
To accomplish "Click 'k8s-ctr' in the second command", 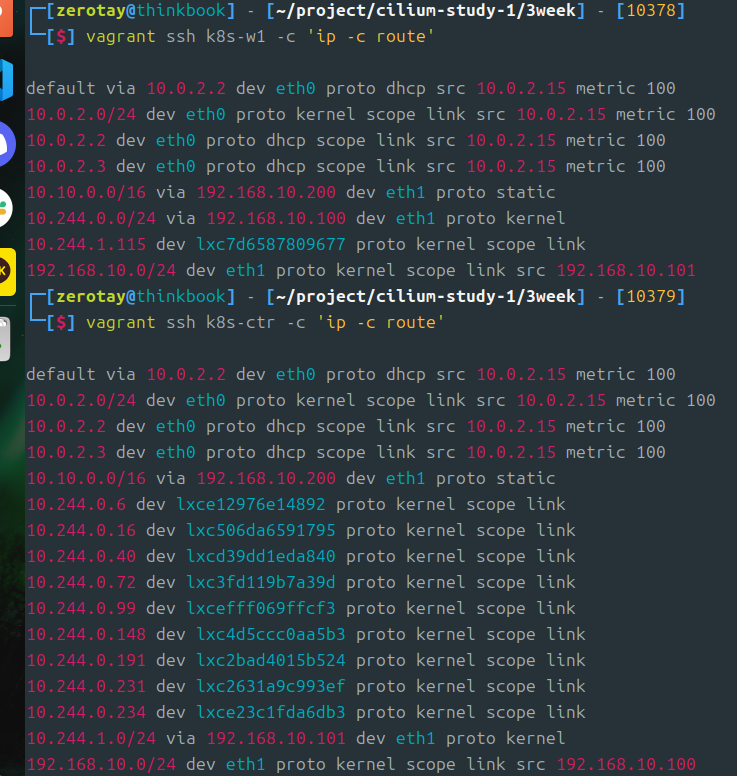I will [241, 322].
